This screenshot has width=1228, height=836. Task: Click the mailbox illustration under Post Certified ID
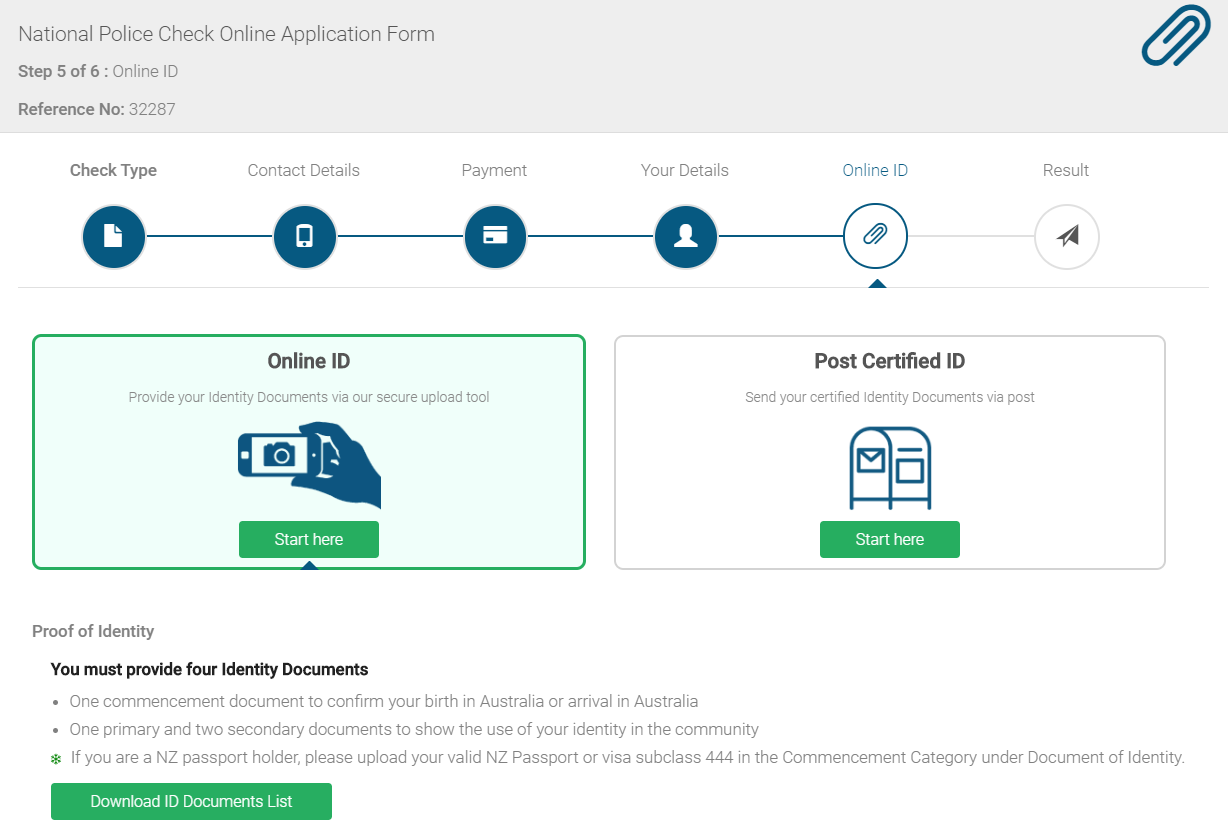click(890, 467)
